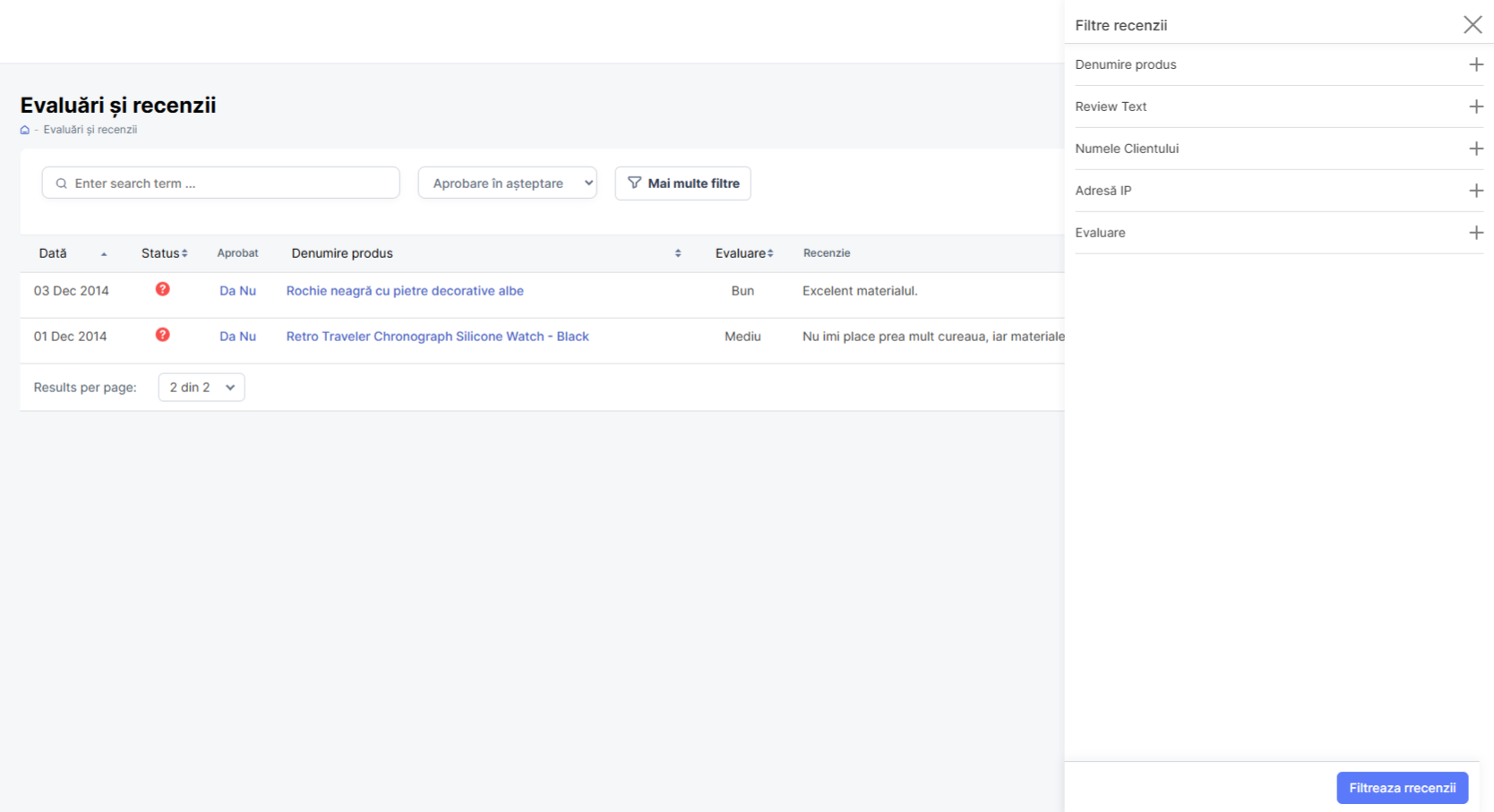Close the Filtre recenzii panel
The image size is (1494, 812).
[1473, 24]
